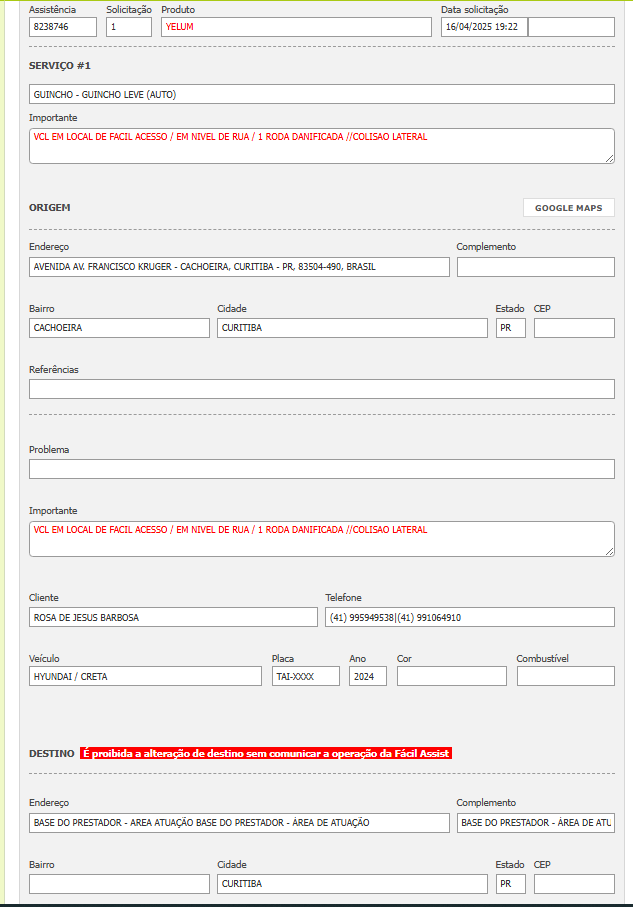
Task: Select the origin Estado field PR
Action: point(510,328)
